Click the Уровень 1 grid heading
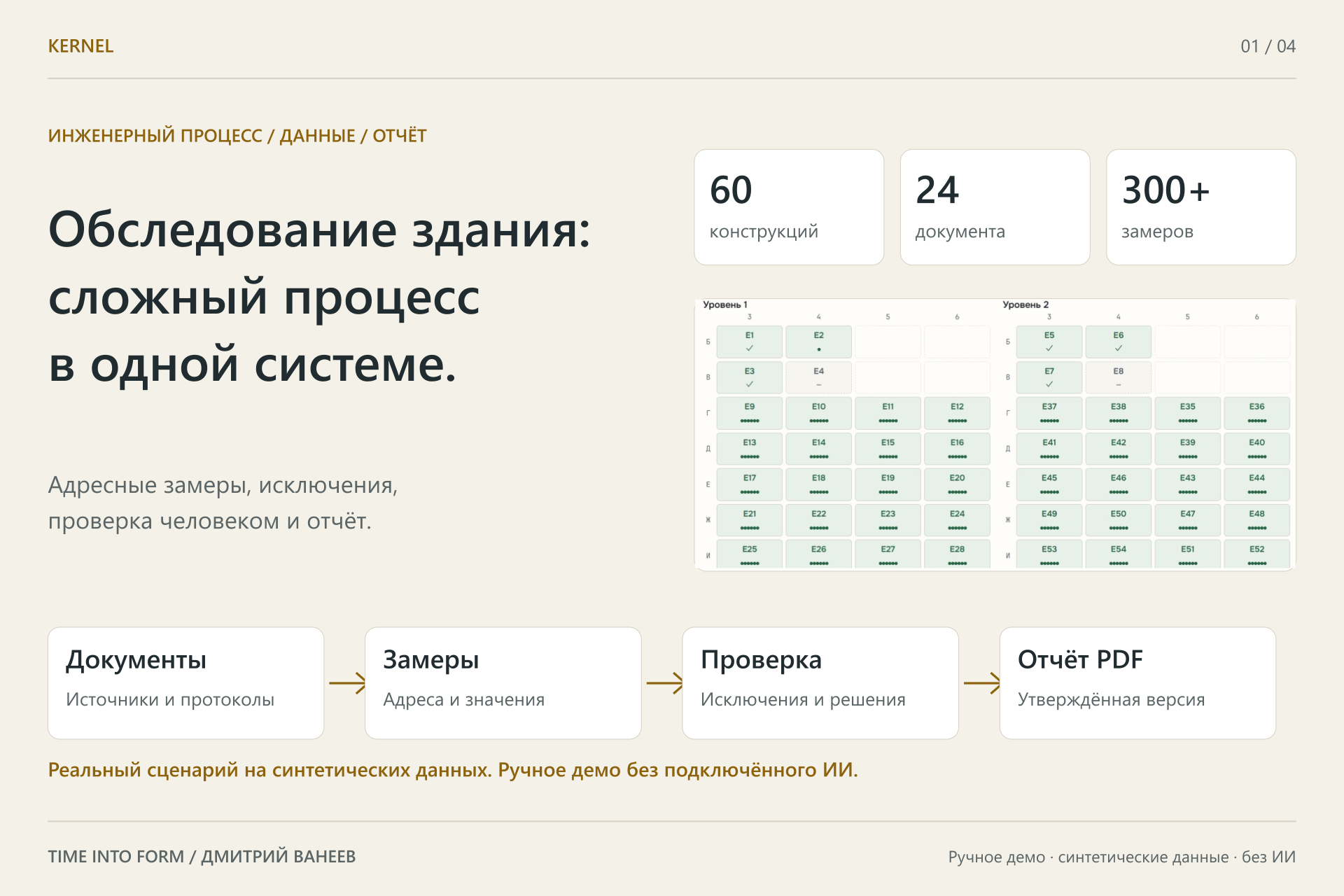Viewport: 1344px width, 896px height. point(725,304)
